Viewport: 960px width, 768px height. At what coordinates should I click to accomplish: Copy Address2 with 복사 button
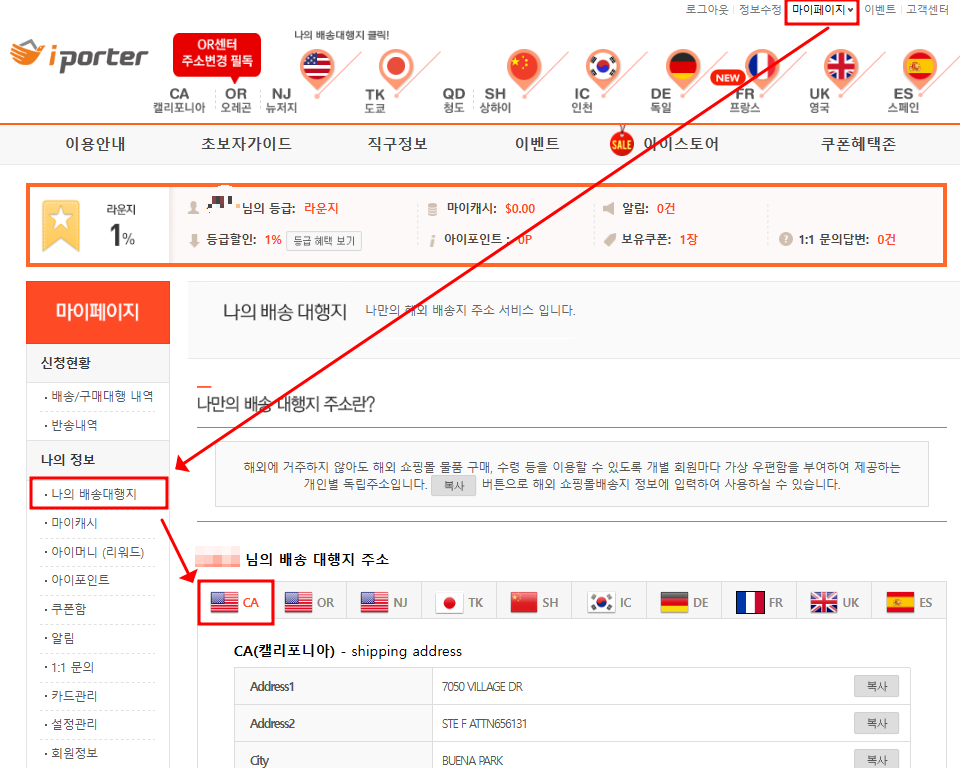[876, 723]
